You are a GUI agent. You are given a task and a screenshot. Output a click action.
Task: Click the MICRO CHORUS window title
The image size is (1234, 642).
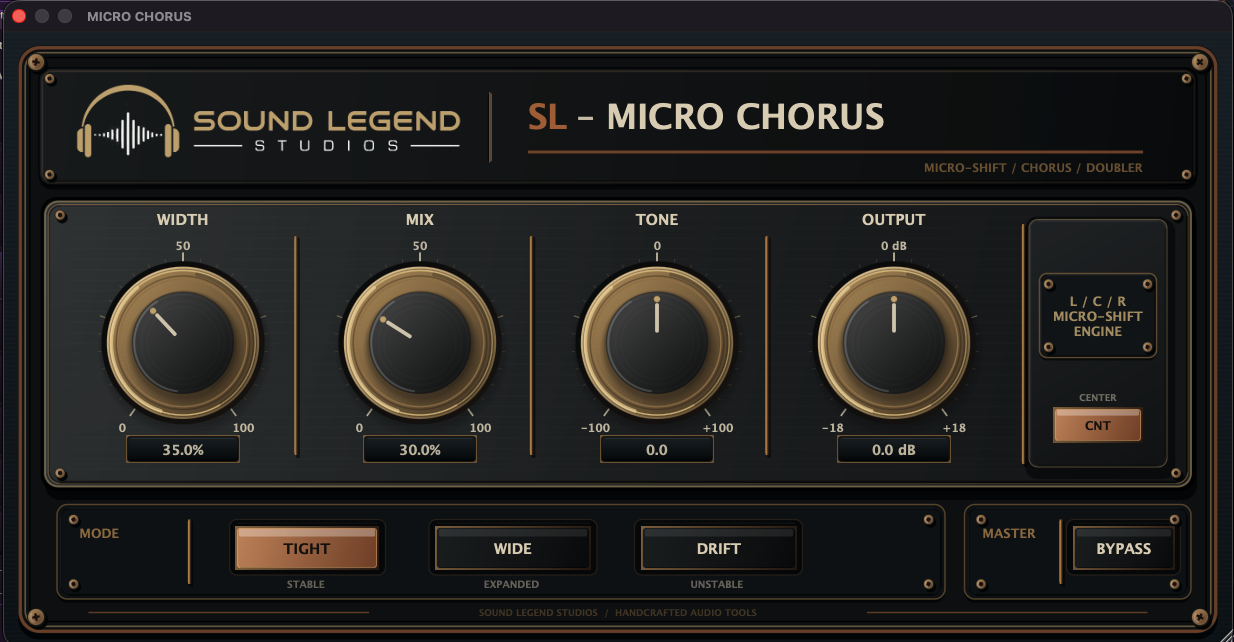pyautogui.click(x=139, y=16)
